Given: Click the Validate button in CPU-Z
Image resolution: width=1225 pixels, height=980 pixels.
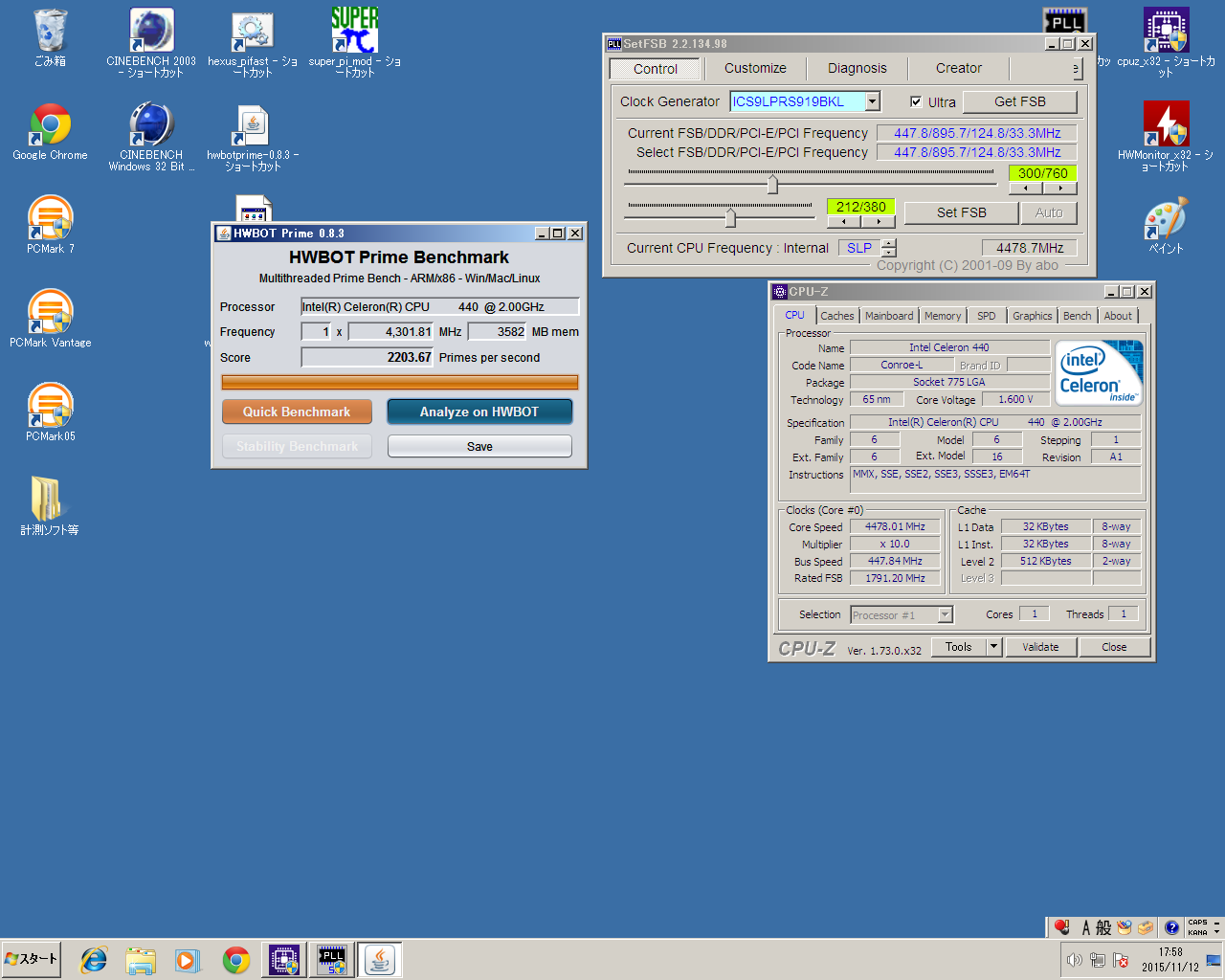Looking at the screenshot, I should click(x=1040, y=647).
